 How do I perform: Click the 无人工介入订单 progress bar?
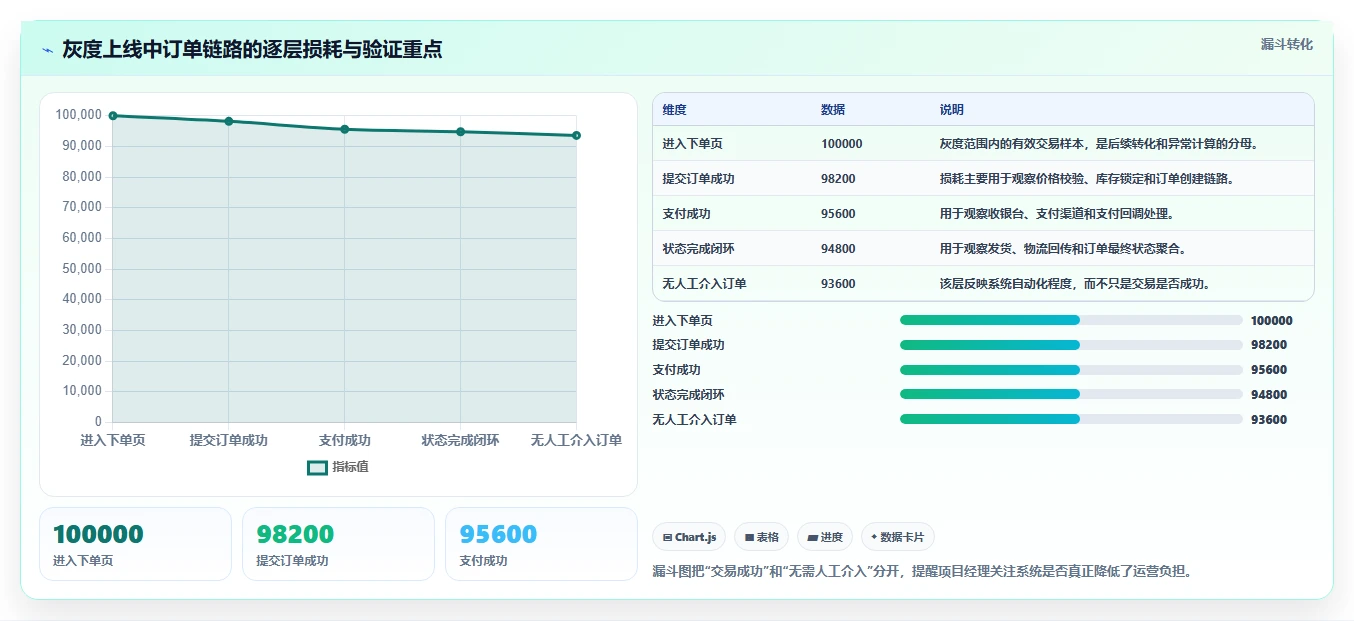tap(1071, 420)
